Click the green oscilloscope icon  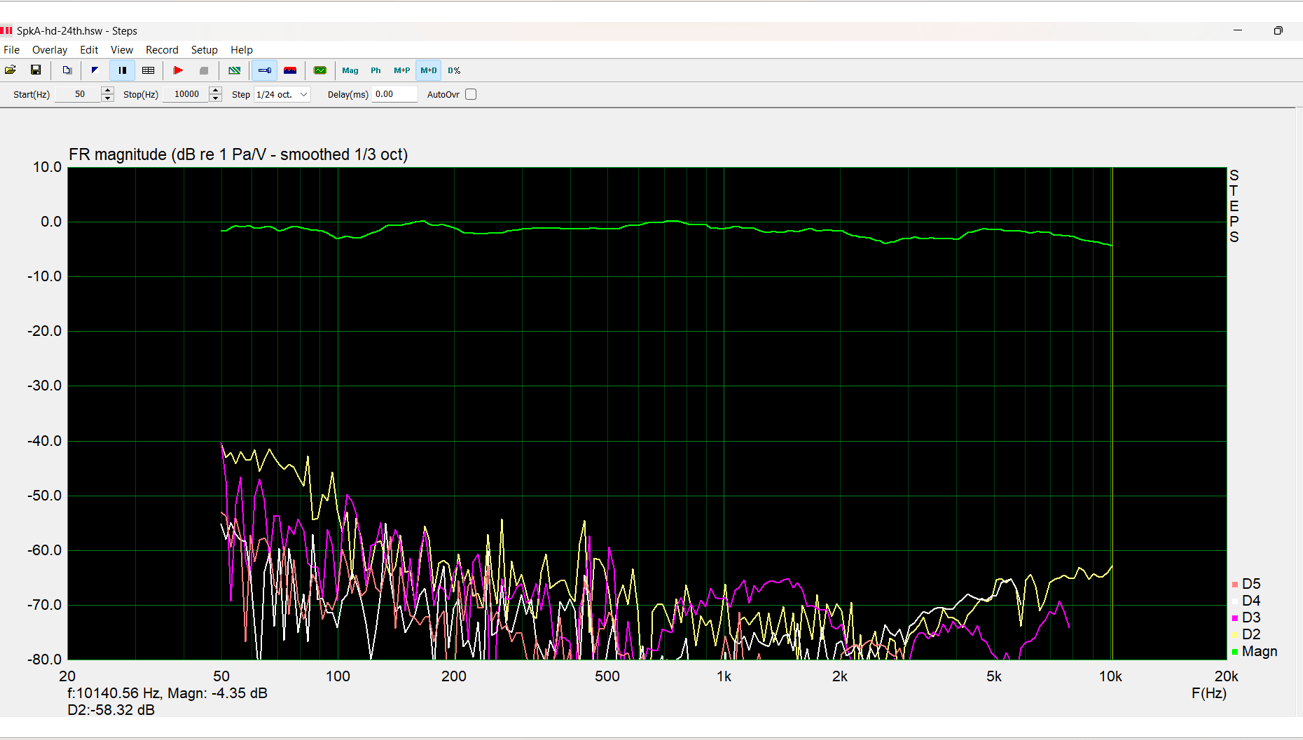(320, 71)
